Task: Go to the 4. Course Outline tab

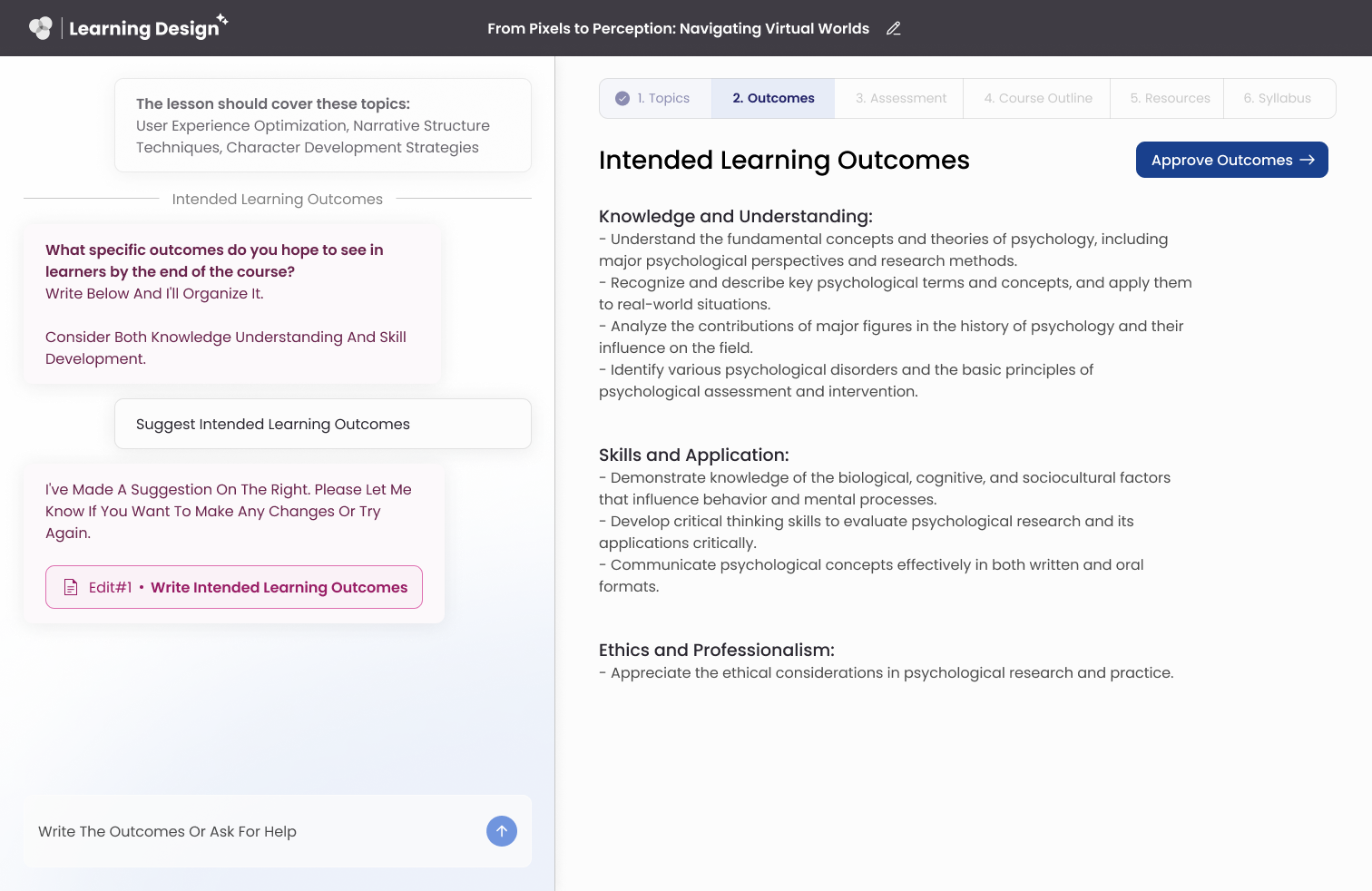Action: tap(1037, 98)
